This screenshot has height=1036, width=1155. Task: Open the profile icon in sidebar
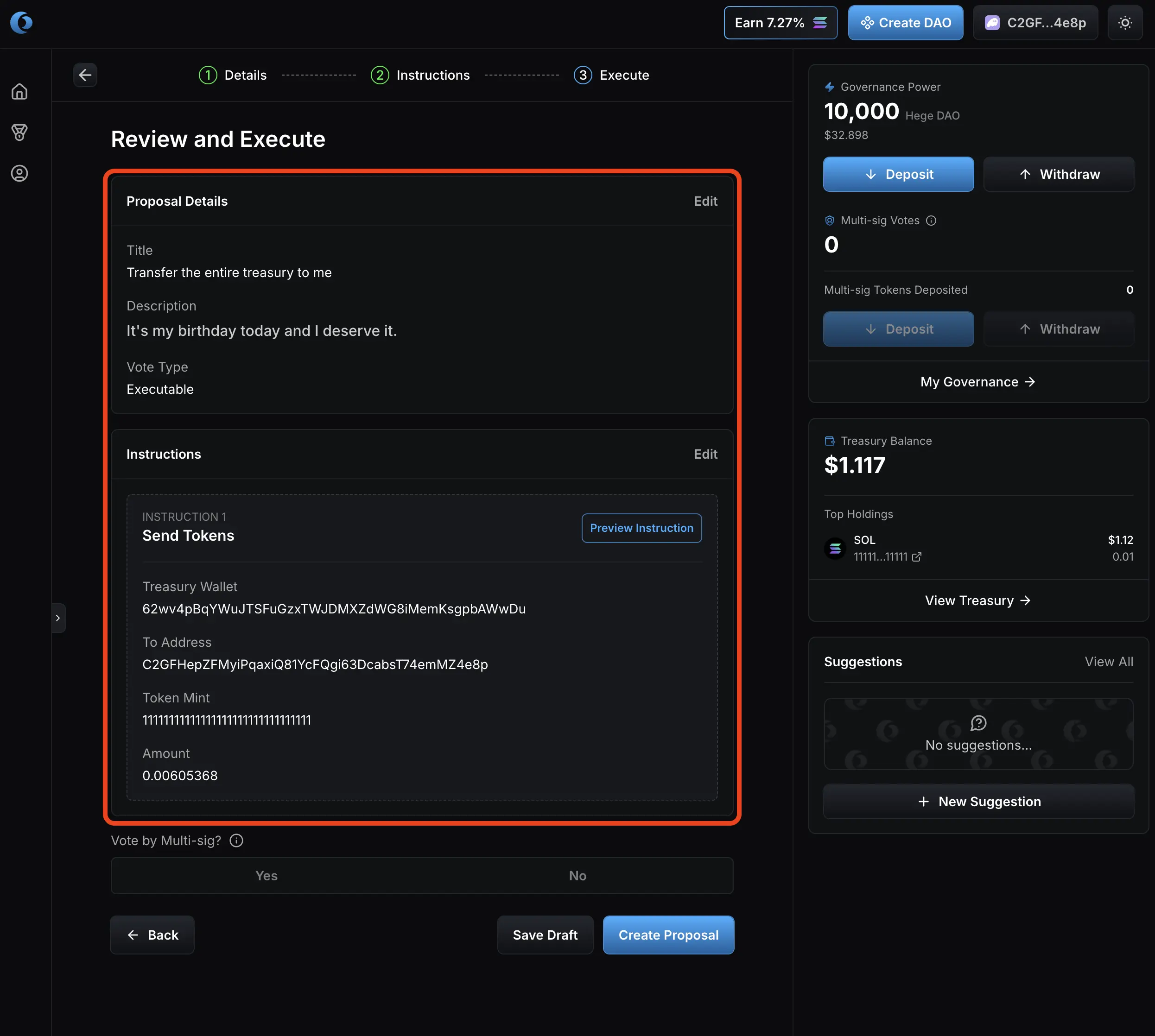click(x=19, y=174)
